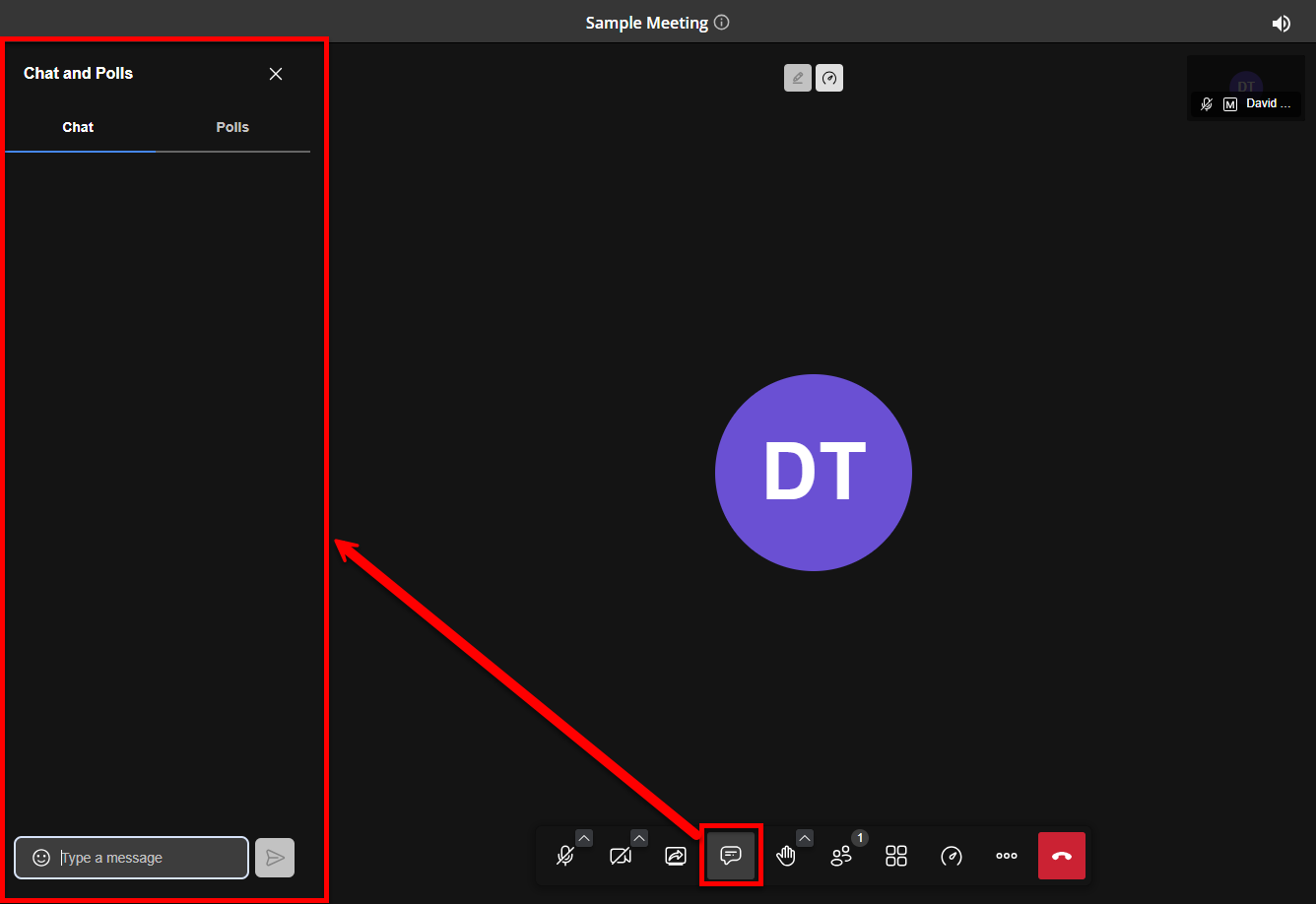1316x904 pixels.
Task: Raise your hand
Action: click(x=785, y=856)
